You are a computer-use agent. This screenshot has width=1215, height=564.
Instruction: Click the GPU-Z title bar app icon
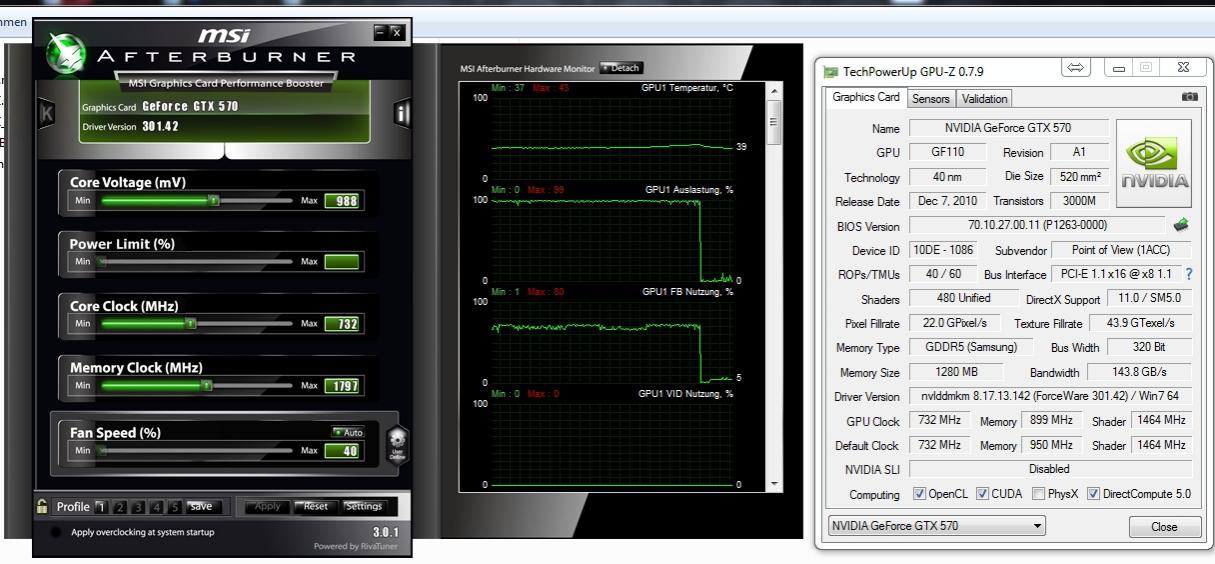(831, 72)
